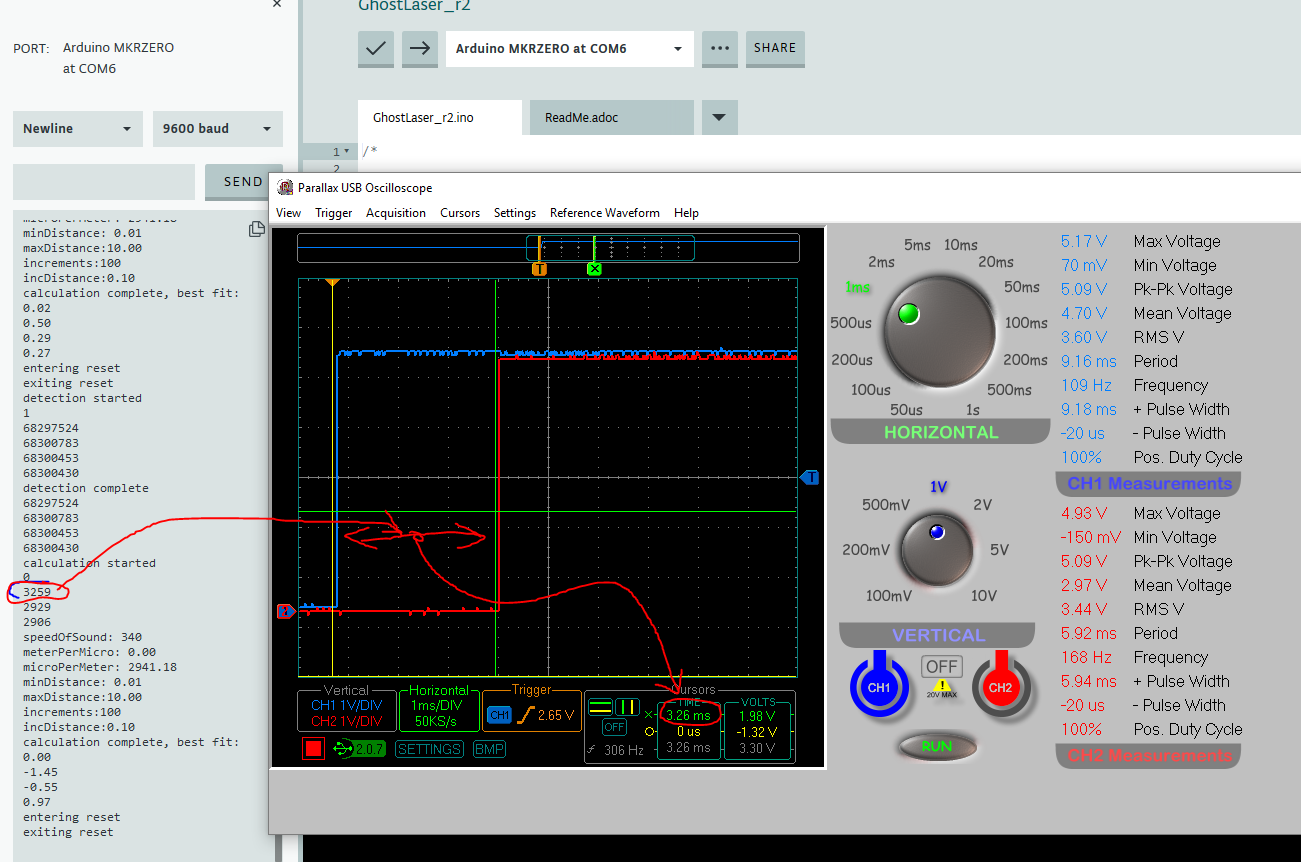Open the Trigger menu in oscilloscope
The height and width of the screenshot is (862, 1301).
click(333, 213)
